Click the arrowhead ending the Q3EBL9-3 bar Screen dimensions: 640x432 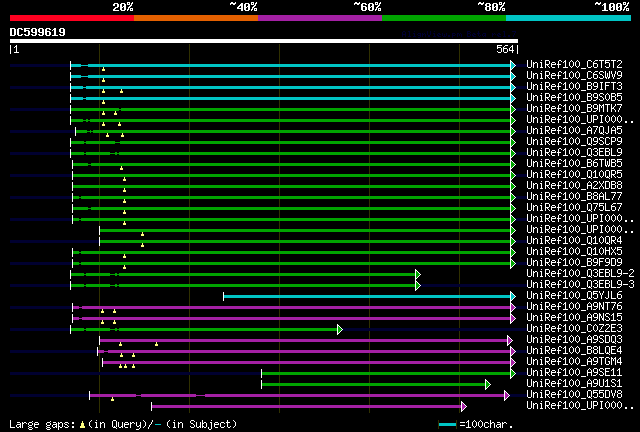coord(418,285)
